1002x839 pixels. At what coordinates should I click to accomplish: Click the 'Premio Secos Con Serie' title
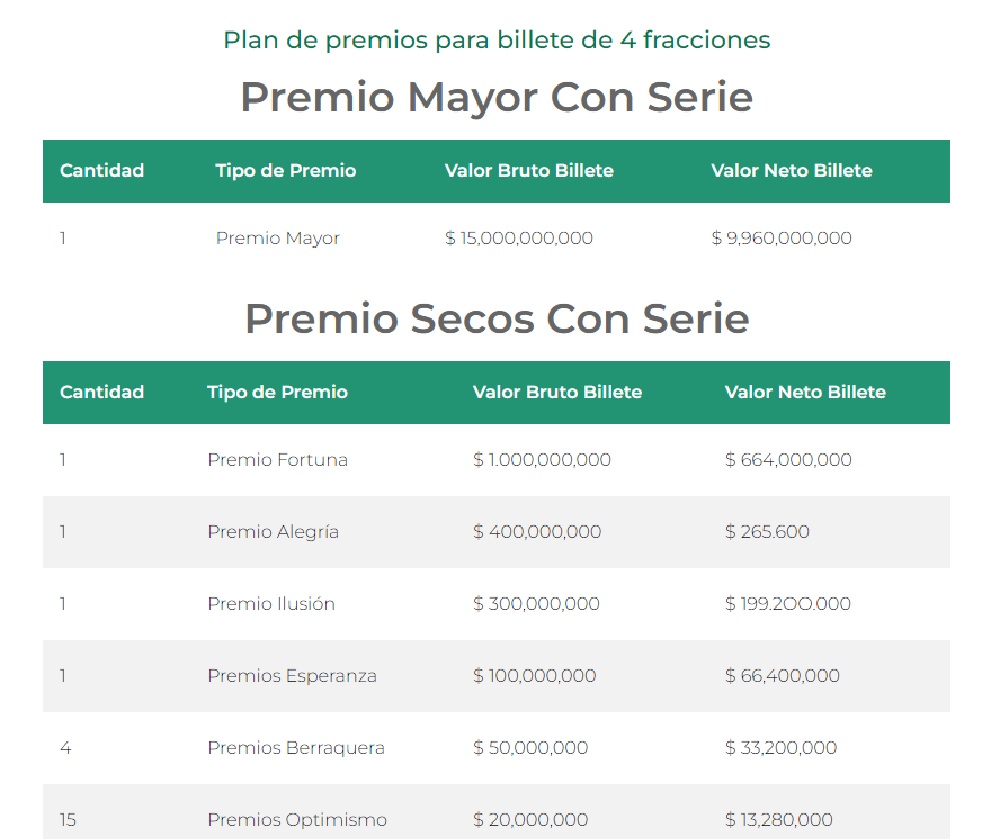pos(497,318)
